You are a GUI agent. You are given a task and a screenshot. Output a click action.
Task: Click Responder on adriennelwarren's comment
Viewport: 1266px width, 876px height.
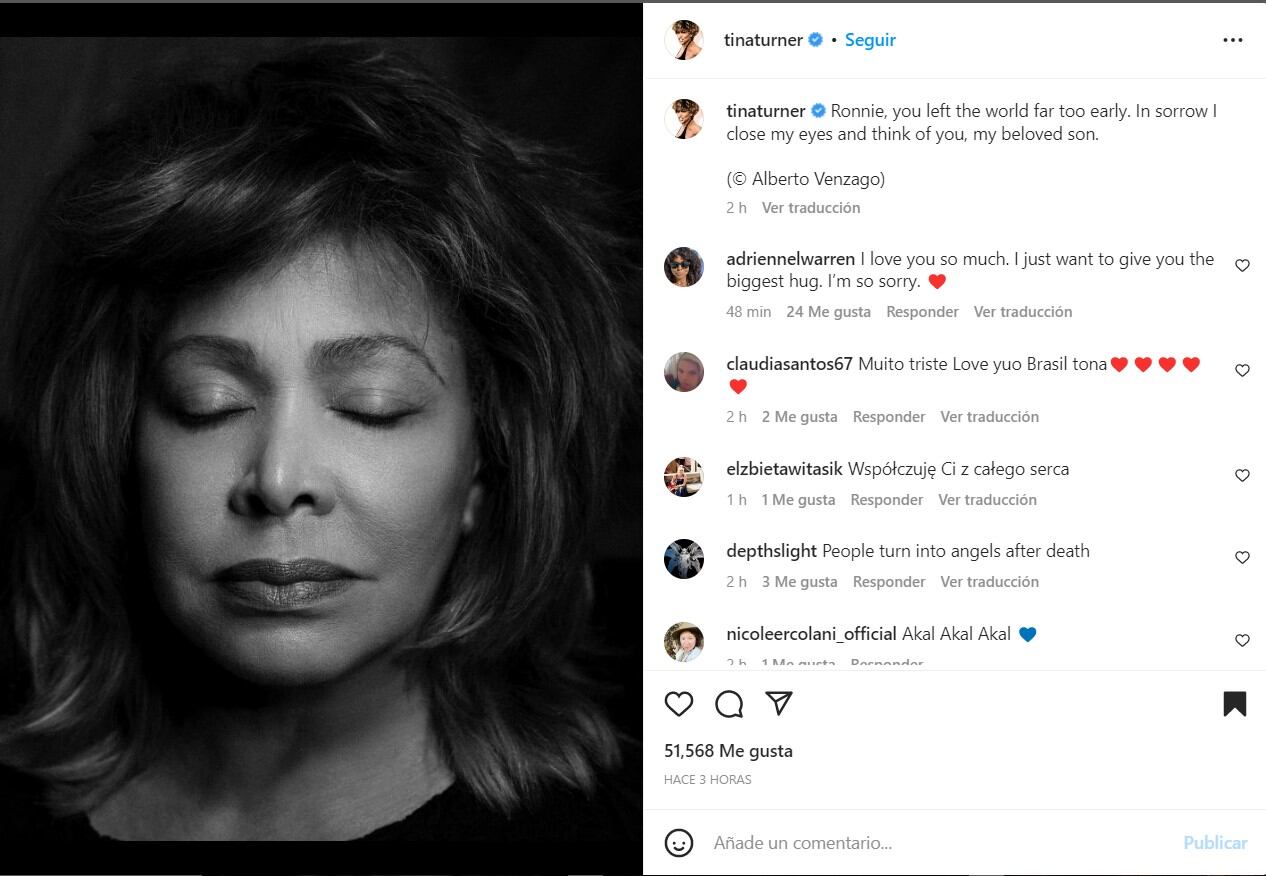[x=922, y=312]
